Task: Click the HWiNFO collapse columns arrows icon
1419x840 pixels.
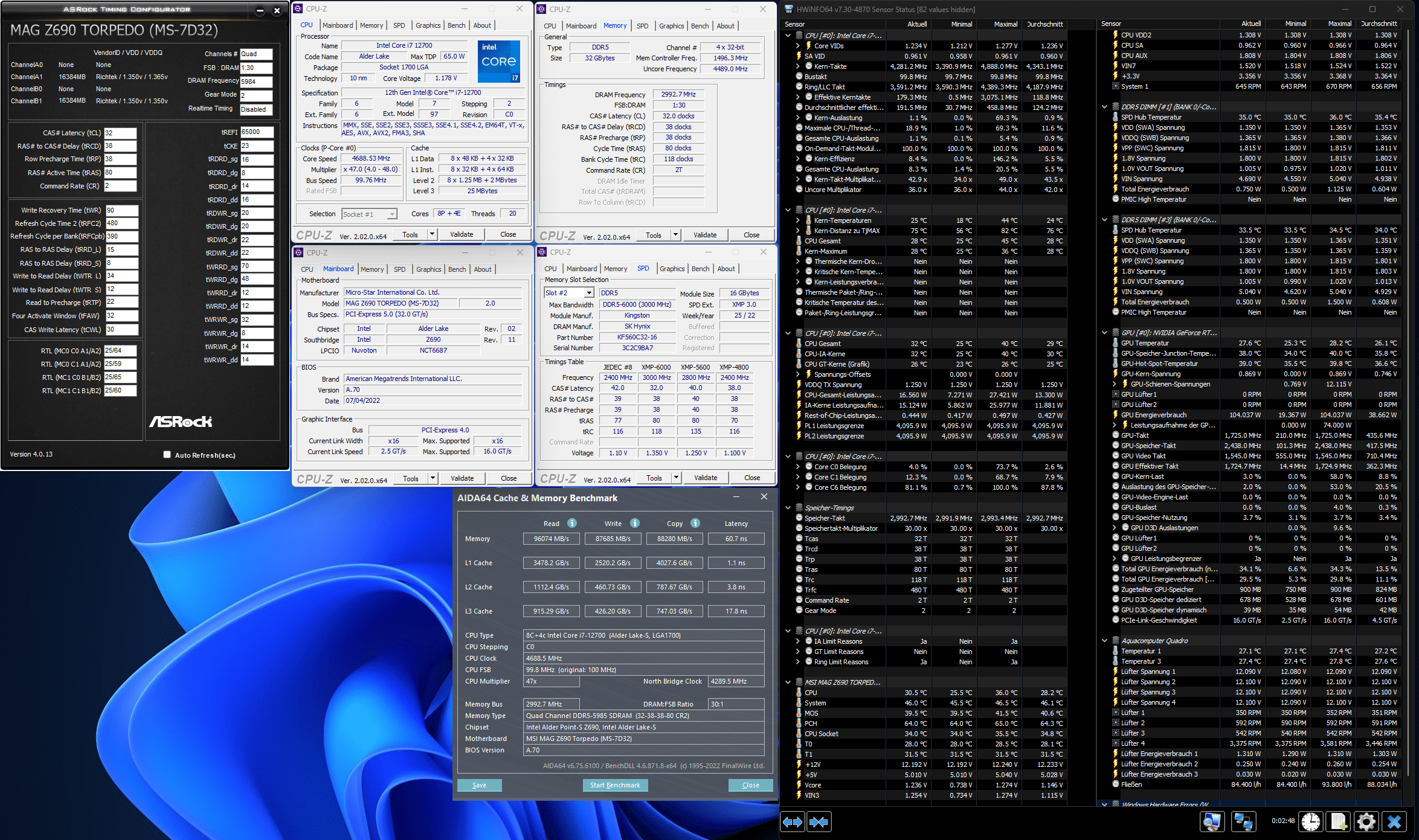Action: (819, 821)
